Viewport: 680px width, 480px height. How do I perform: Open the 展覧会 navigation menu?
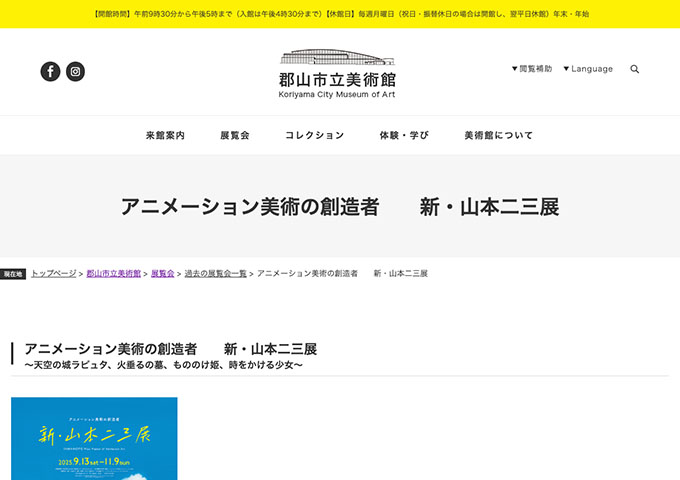pos(234,135)
